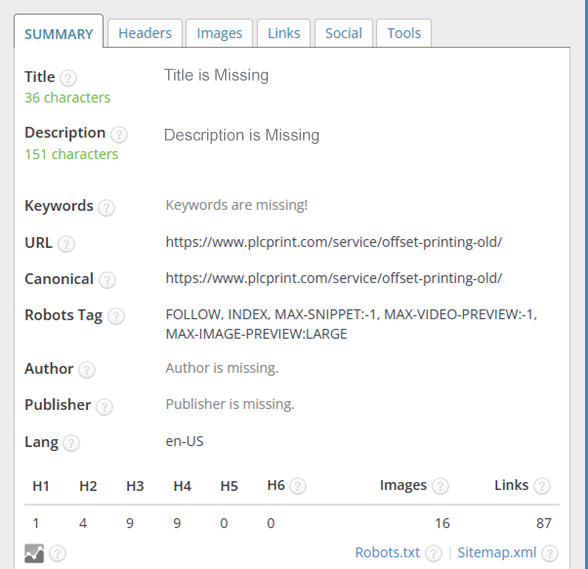The image size is (588, 569).
Task: Click the chart graph icon at bottom left
Action: click(34, 553)
